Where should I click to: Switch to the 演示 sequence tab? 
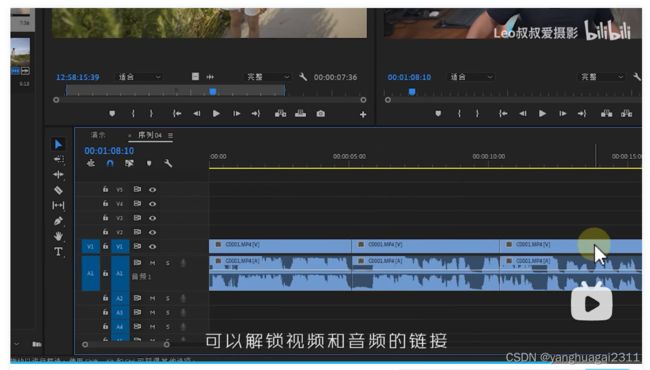pyautogui.click(x=98, y=135)
